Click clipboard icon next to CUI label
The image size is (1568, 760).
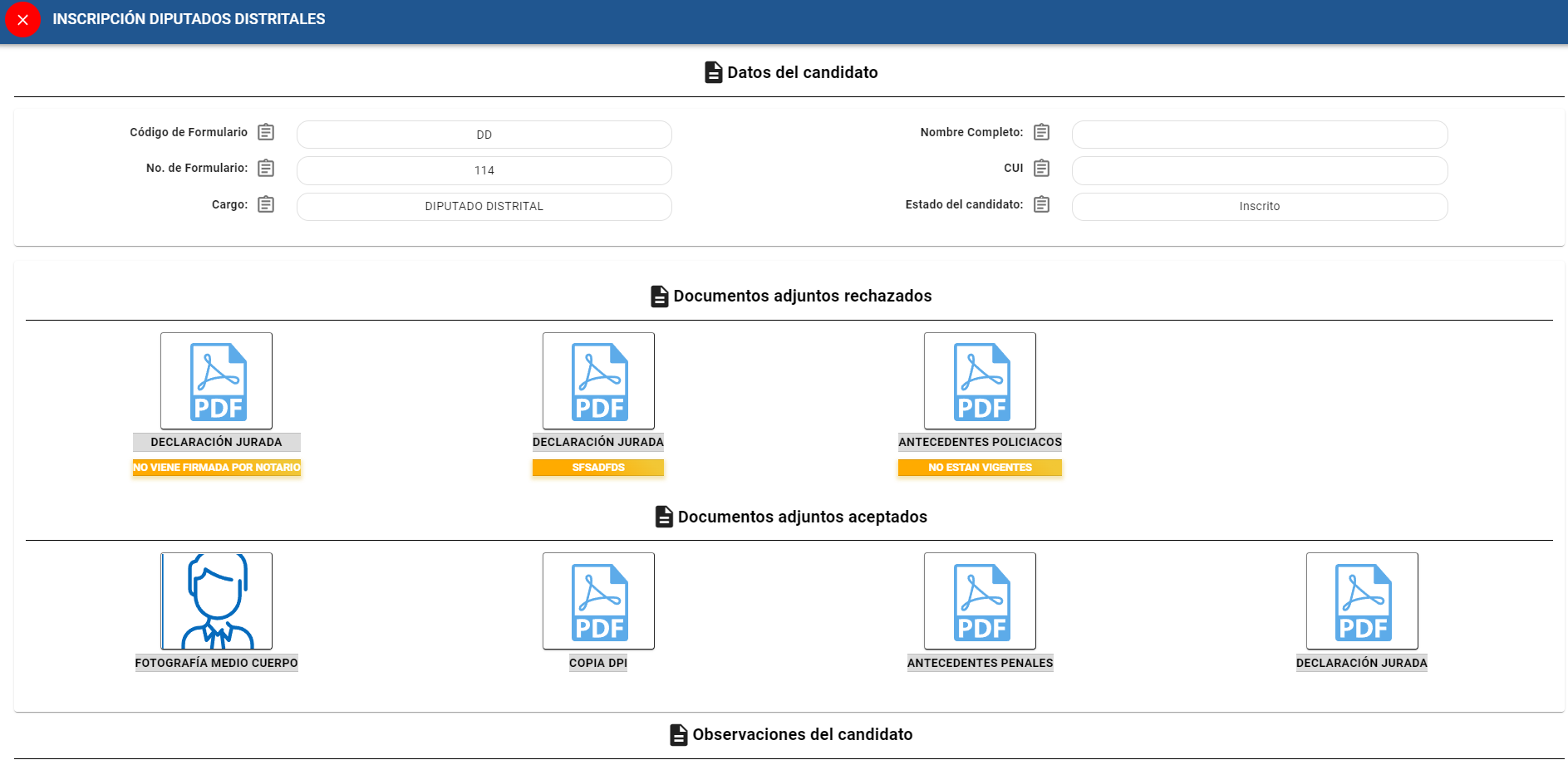pyautogui.click(x=1041, y=169)
